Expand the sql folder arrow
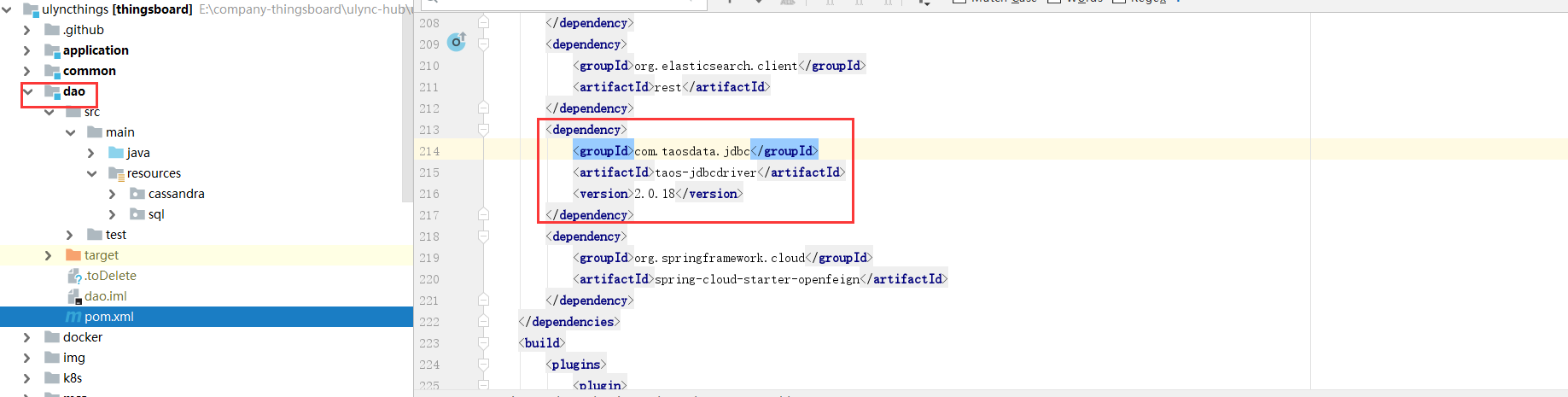Screen dimensions: 1568x397 coord(113,214)
